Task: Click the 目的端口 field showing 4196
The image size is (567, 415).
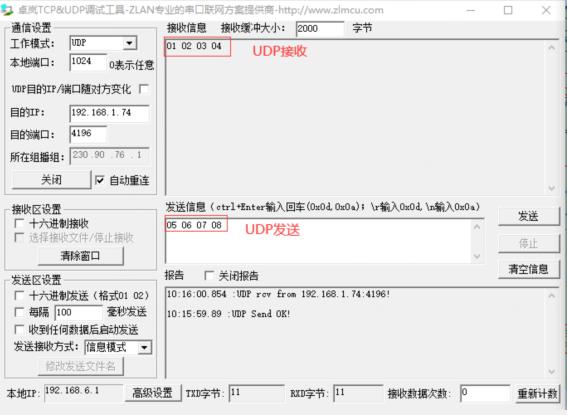Action: [x=88, y=134]
